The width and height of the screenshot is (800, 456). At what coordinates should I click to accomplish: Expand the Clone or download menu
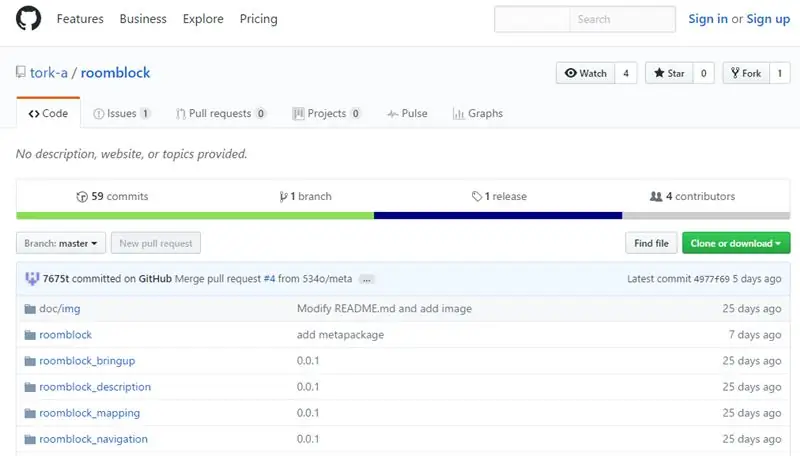point(736,243)
